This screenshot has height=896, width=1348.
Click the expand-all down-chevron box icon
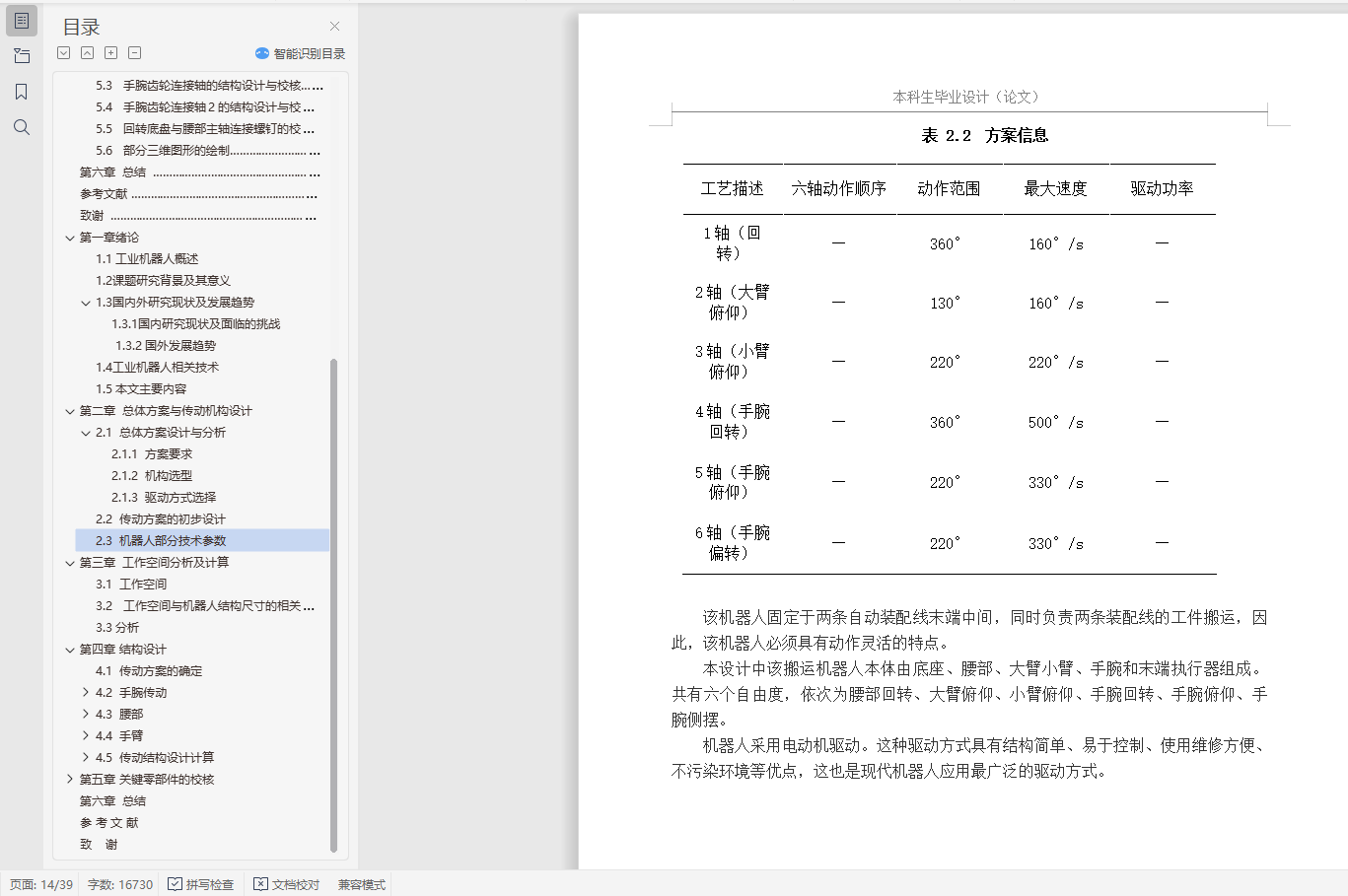point(64,53)
